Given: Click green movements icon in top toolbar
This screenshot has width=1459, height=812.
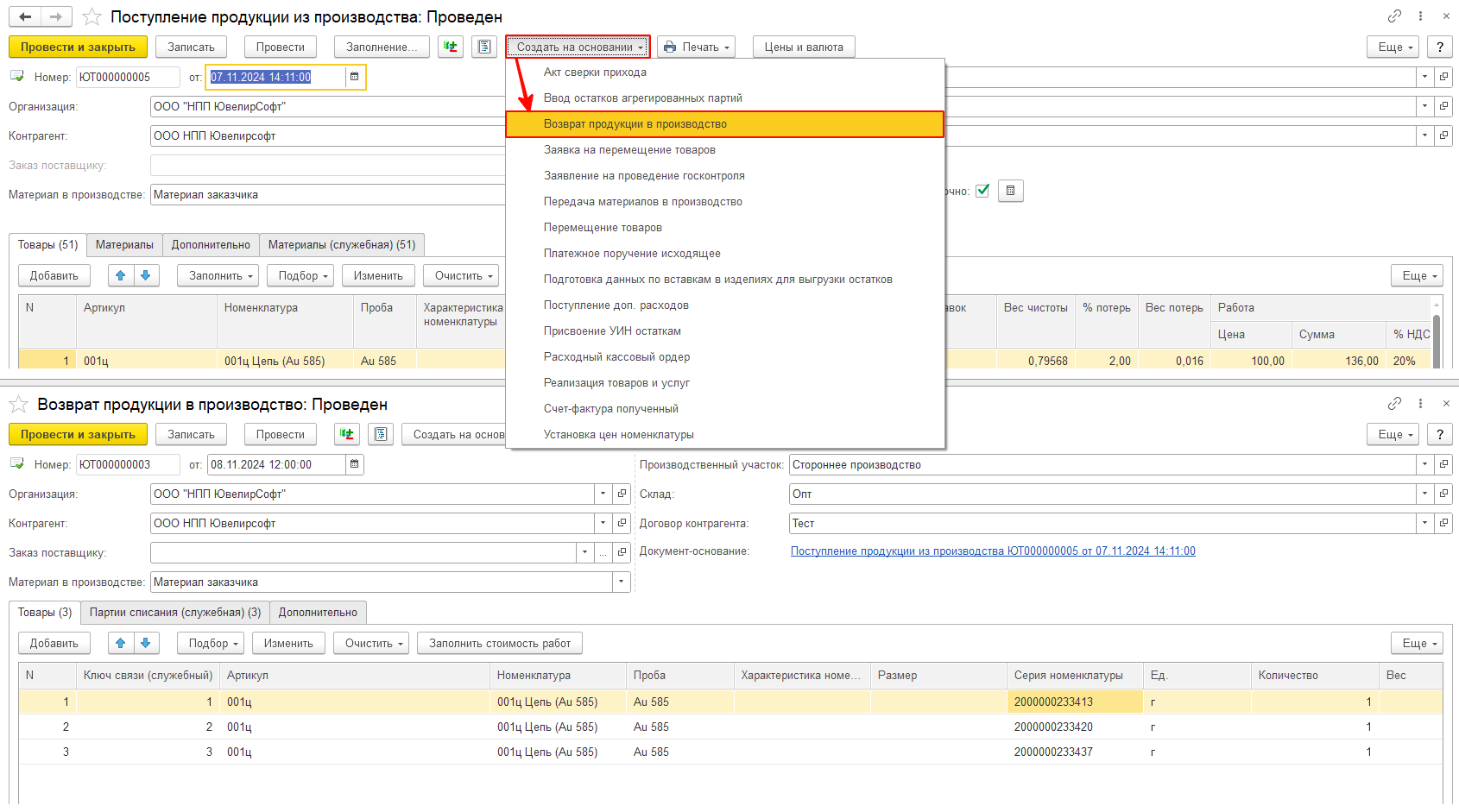Looking at the screenshot, I should pyautogui.click(x=451, y=47).
